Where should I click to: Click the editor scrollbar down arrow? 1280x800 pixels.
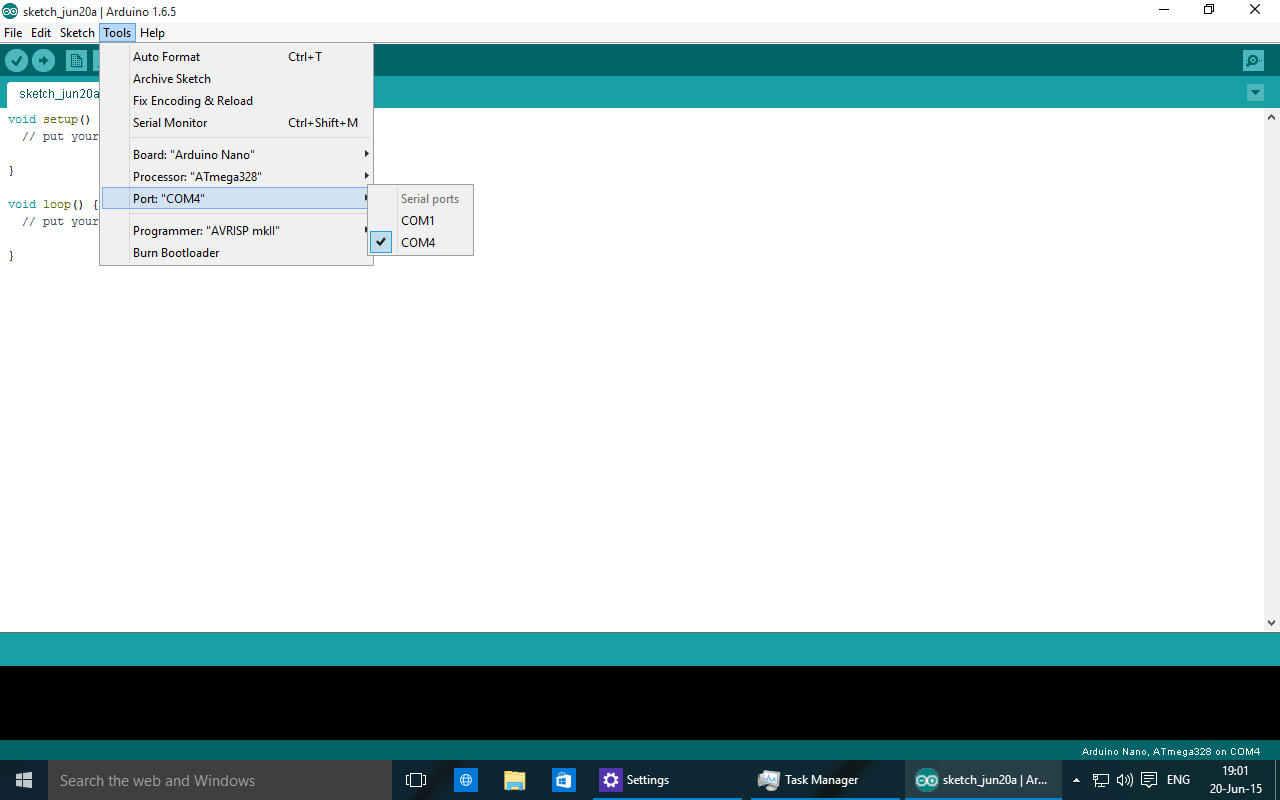[x=1272, y=623]
